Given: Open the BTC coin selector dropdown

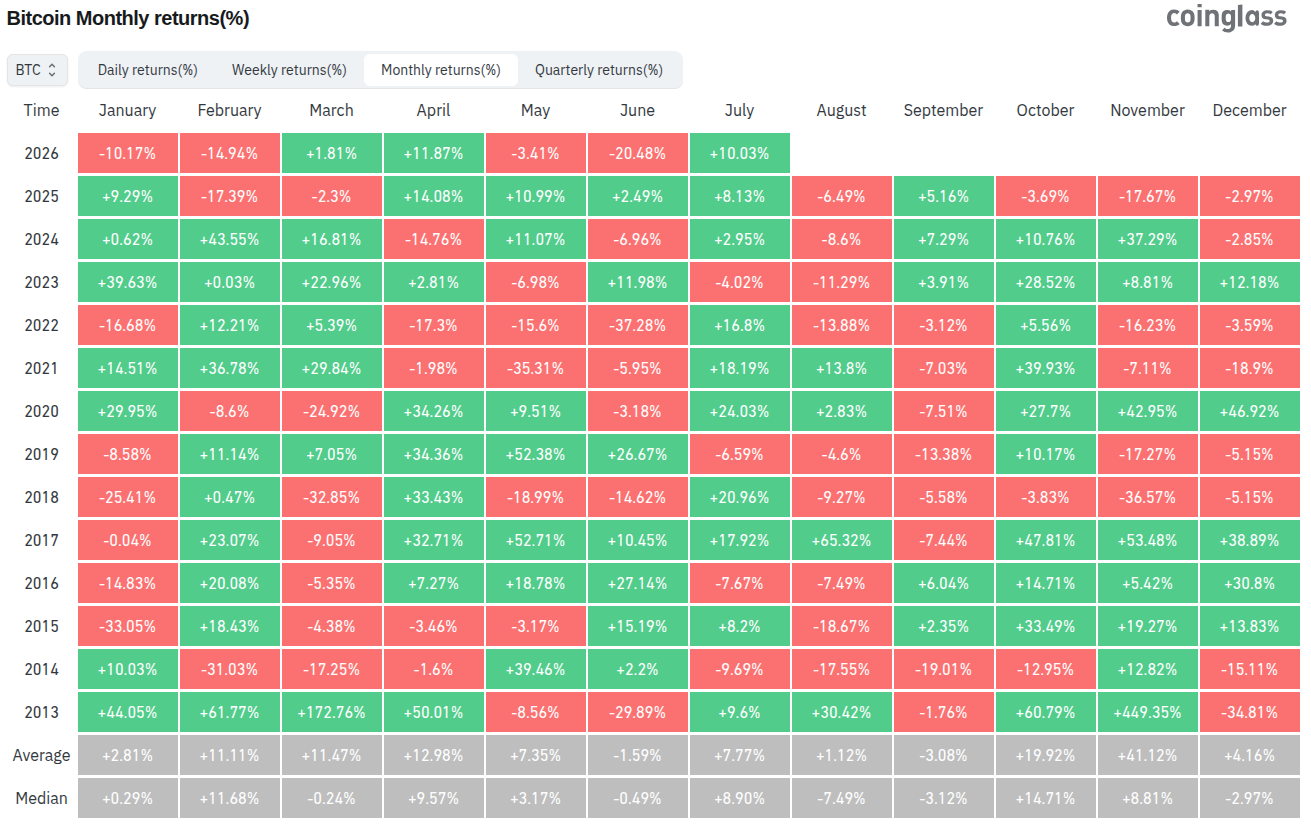Looking at the screenshot, I should [x=38, y=70].
